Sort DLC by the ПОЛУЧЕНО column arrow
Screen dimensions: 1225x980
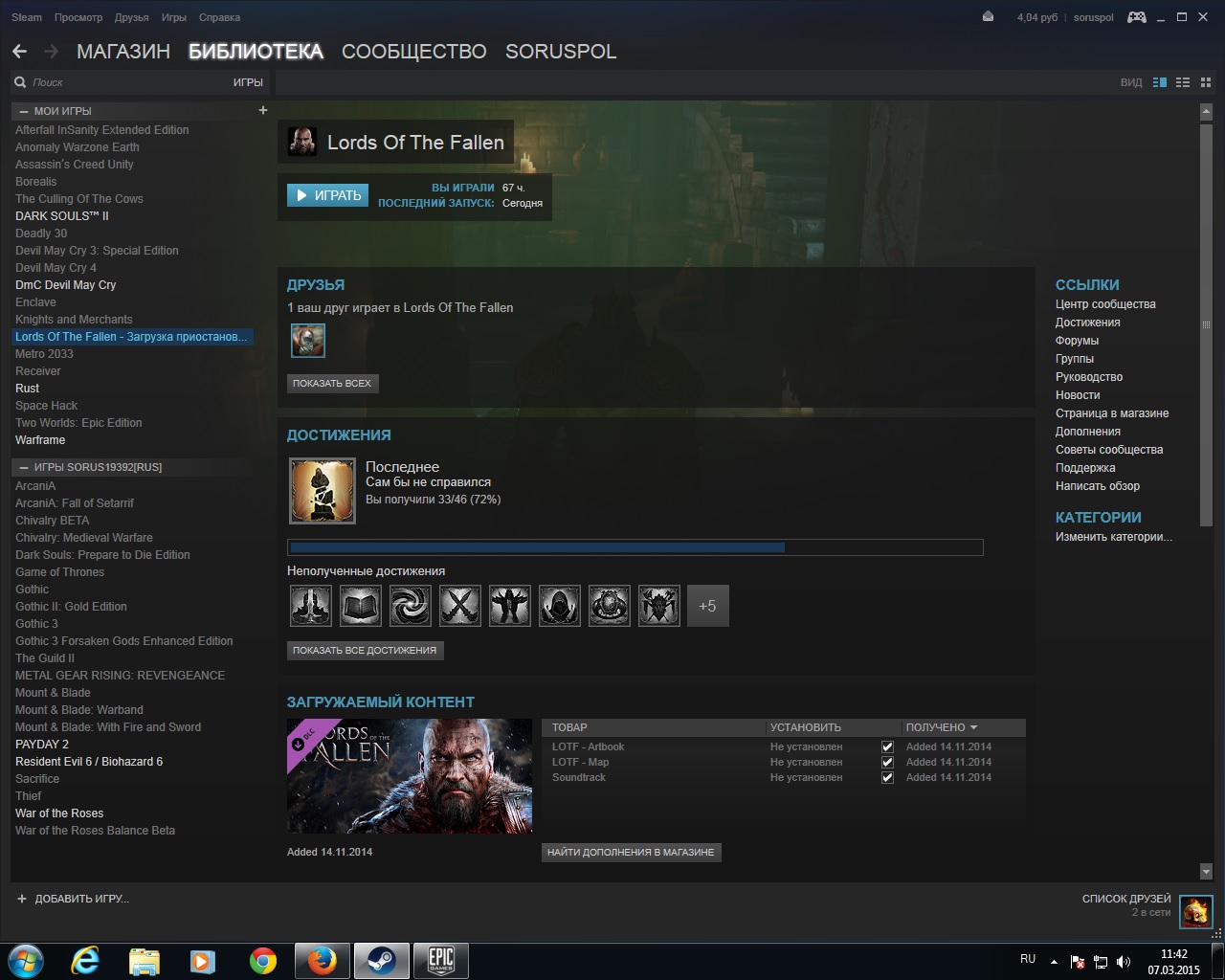coord(973,727)
